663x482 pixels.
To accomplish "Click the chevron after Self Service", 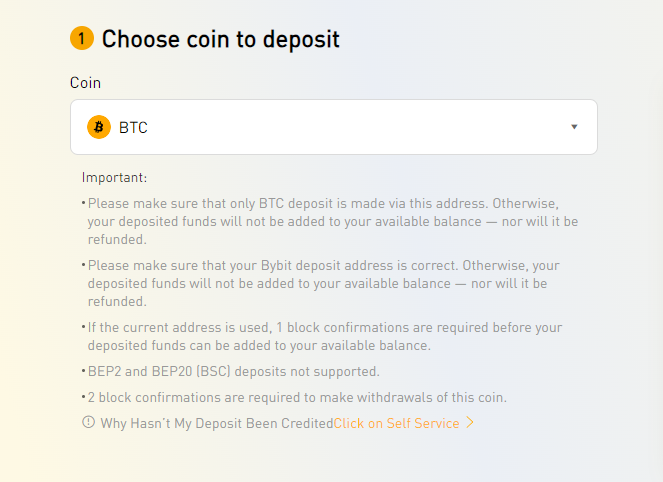I will tap(470, 423).
